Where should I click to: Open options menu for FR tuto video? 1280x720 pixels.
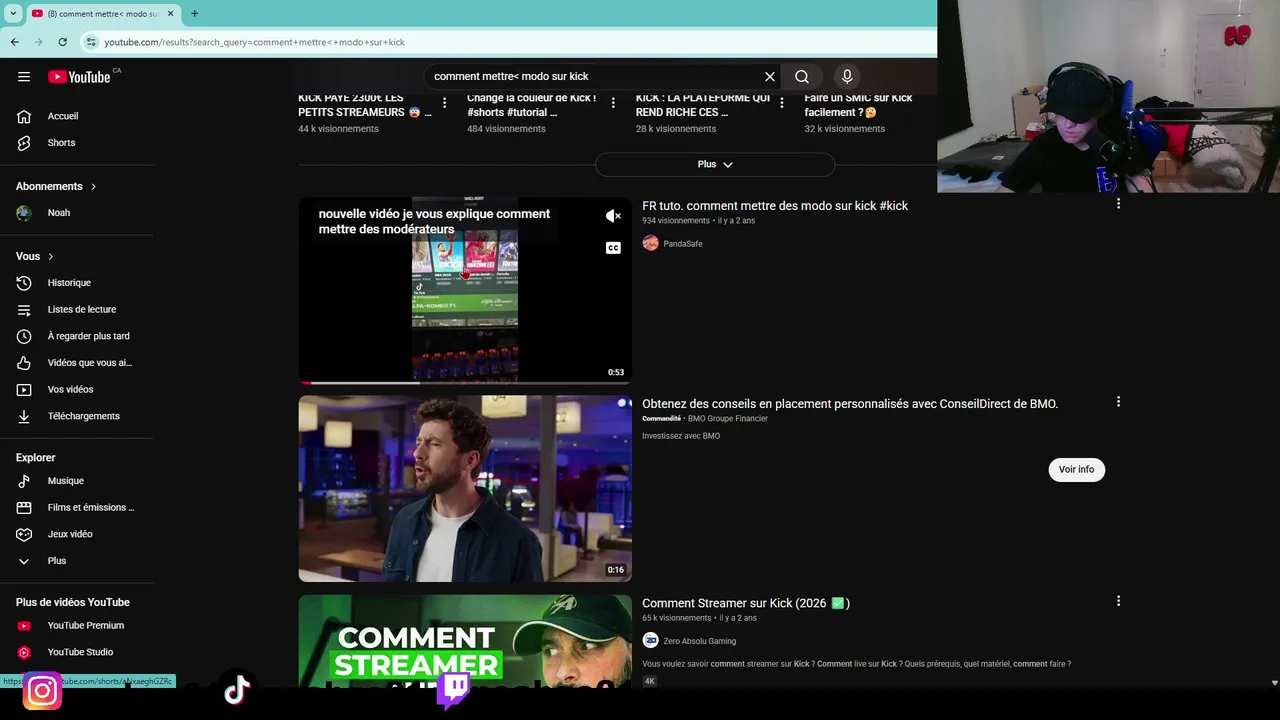click(x=1118, y=203)
